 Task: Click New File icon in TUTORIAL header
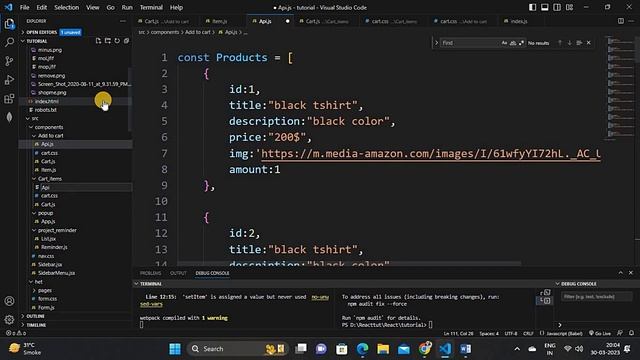coord(98,41)
